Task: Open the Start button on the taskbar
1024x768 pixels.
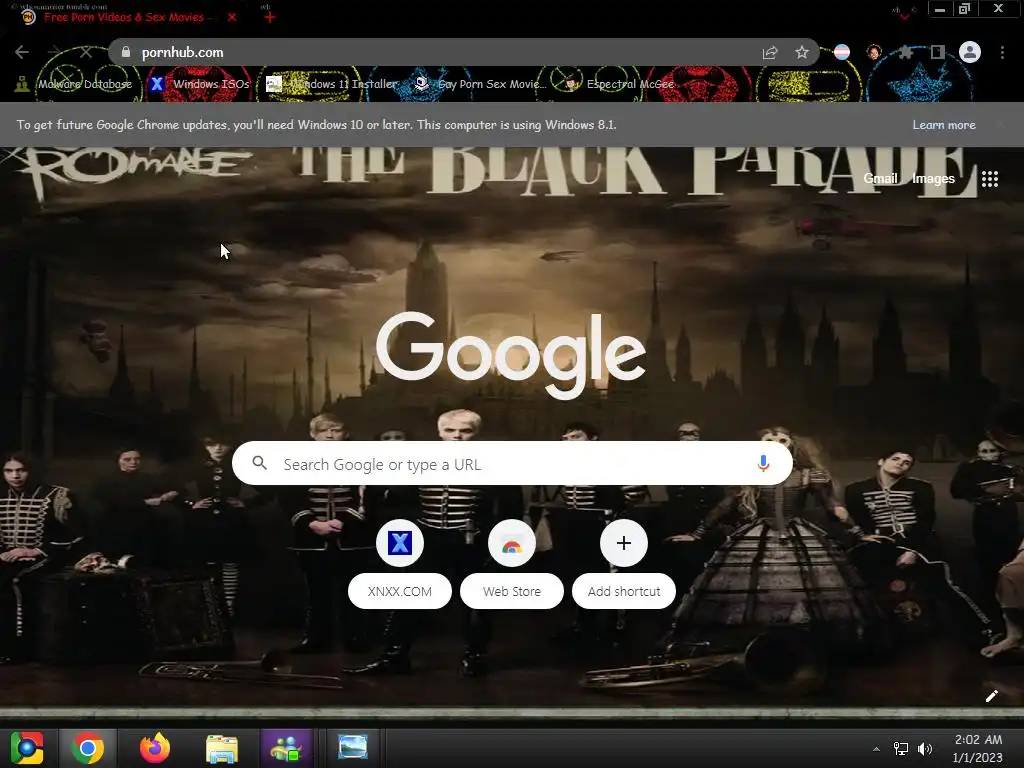Action: (x=27, y=748)
